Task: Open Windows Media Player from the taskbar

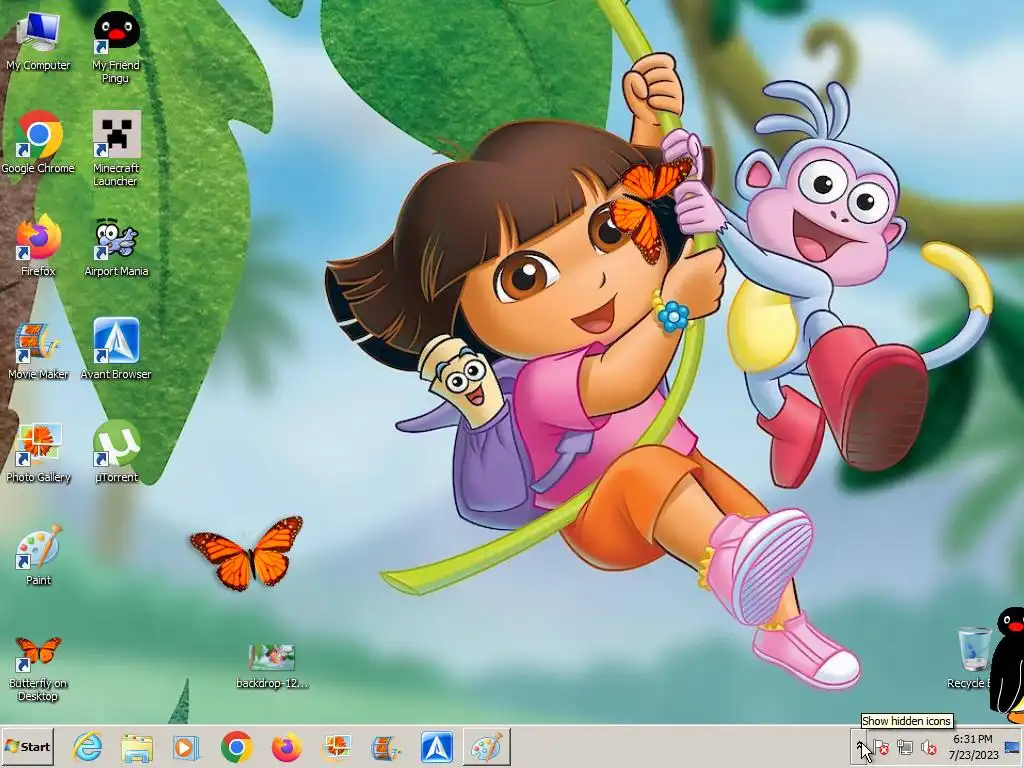Action: tap(187, 747)
